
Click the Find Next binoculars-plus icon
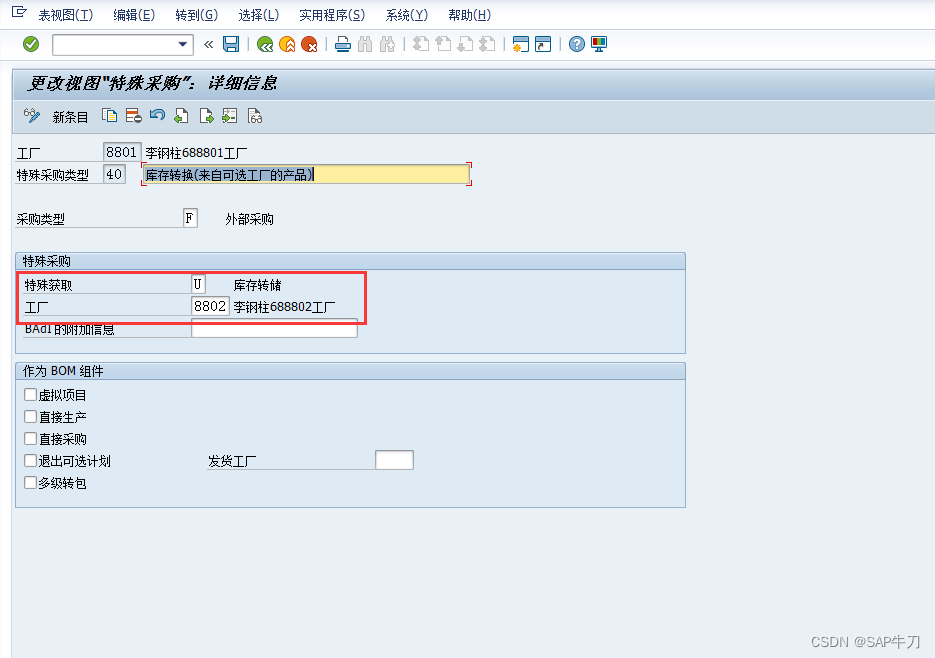[387, 44]
